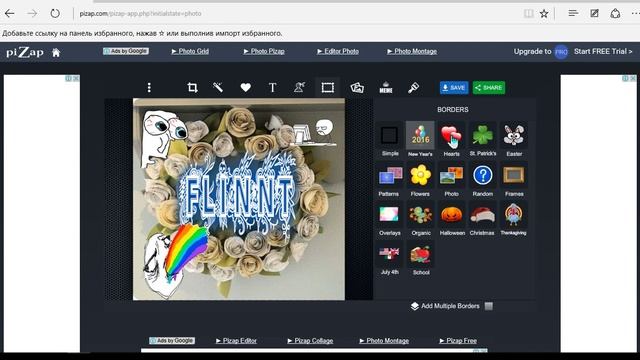640x360 pixels.
Task: Open the Pizap Editor link
Action: click(236, 340)
